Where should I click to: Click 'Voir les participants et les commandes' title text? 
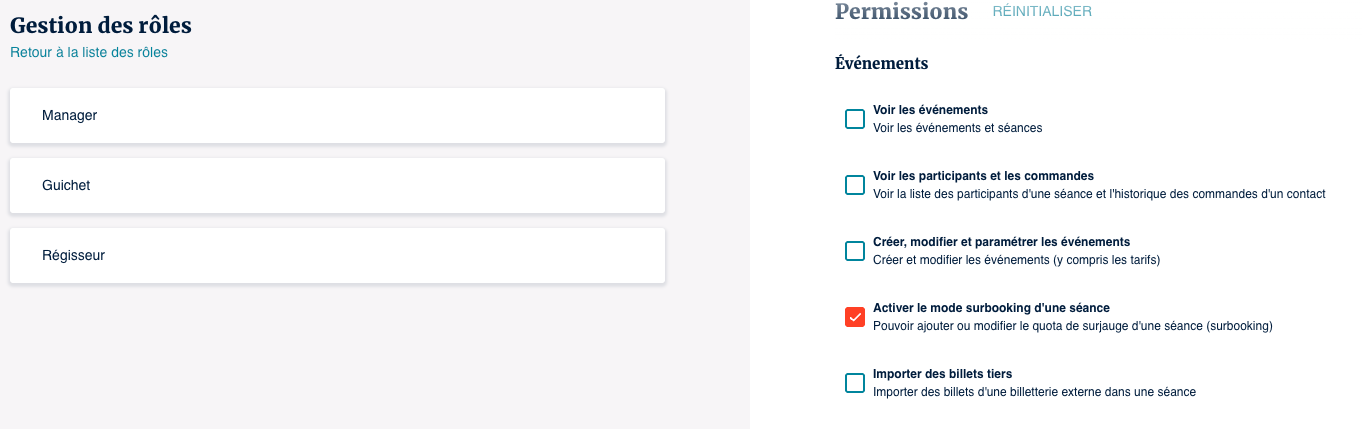[983, 176]
